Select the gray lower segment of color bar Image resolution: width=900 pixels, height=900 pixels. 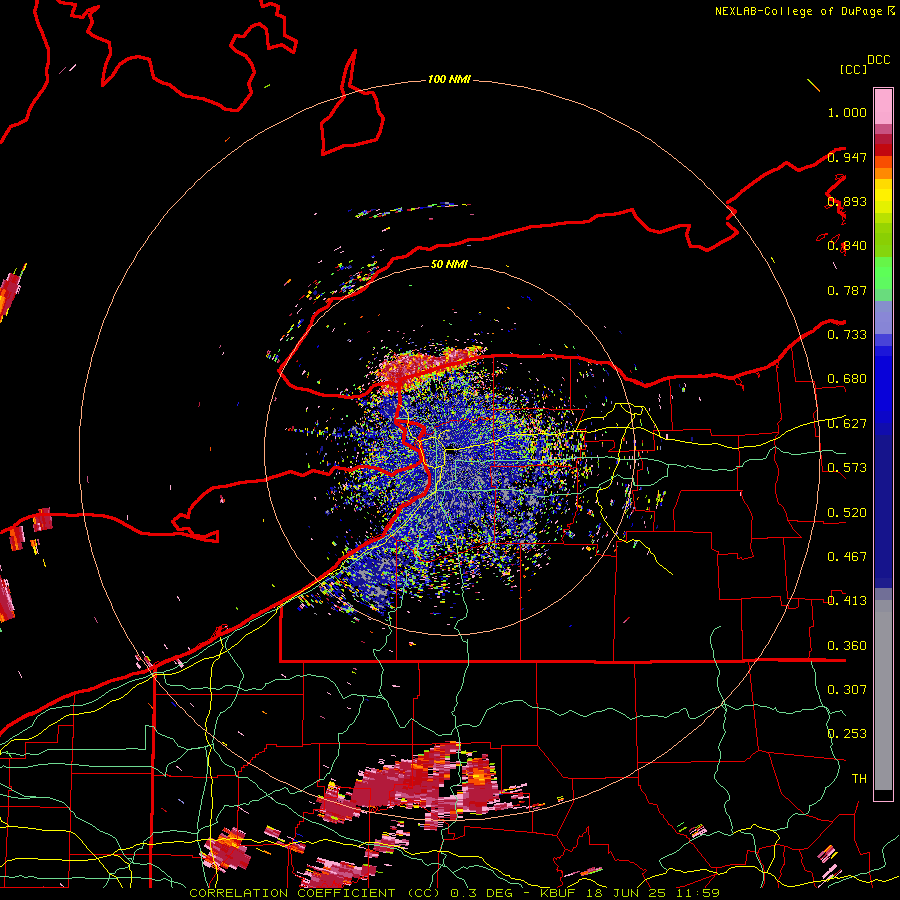pos(883,695)
